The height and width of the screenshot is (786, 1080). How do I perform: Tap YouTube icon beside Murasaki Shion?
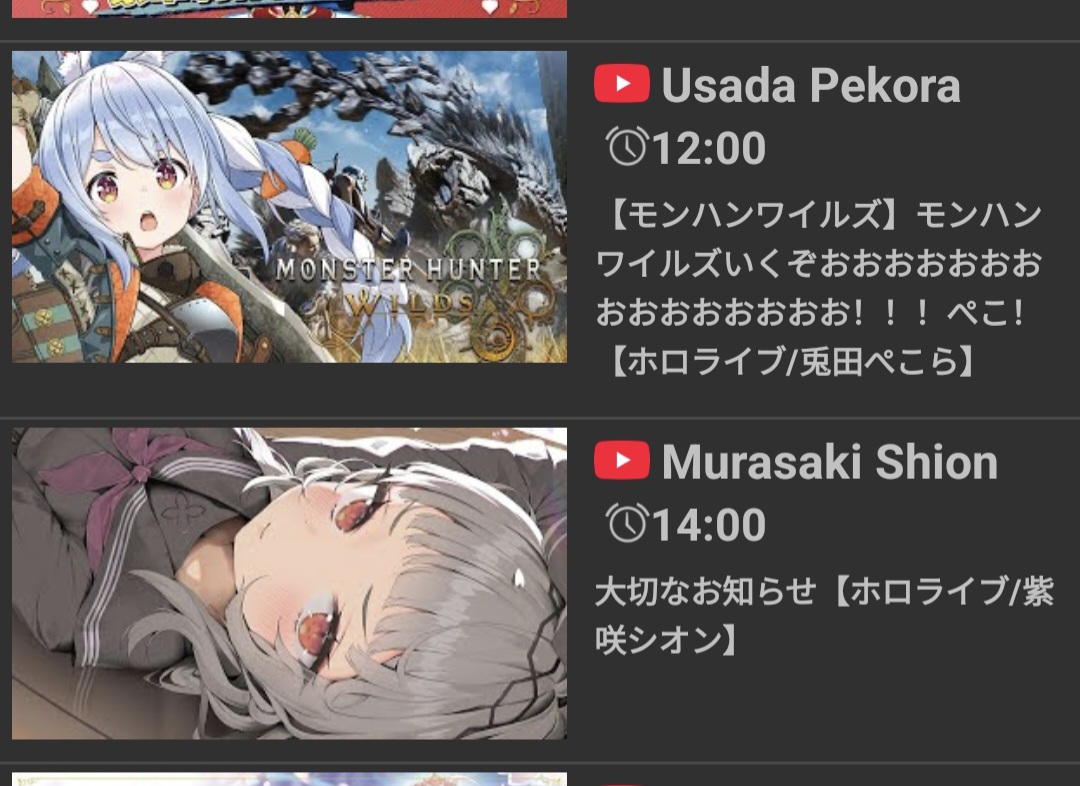[x=621, y=460]
